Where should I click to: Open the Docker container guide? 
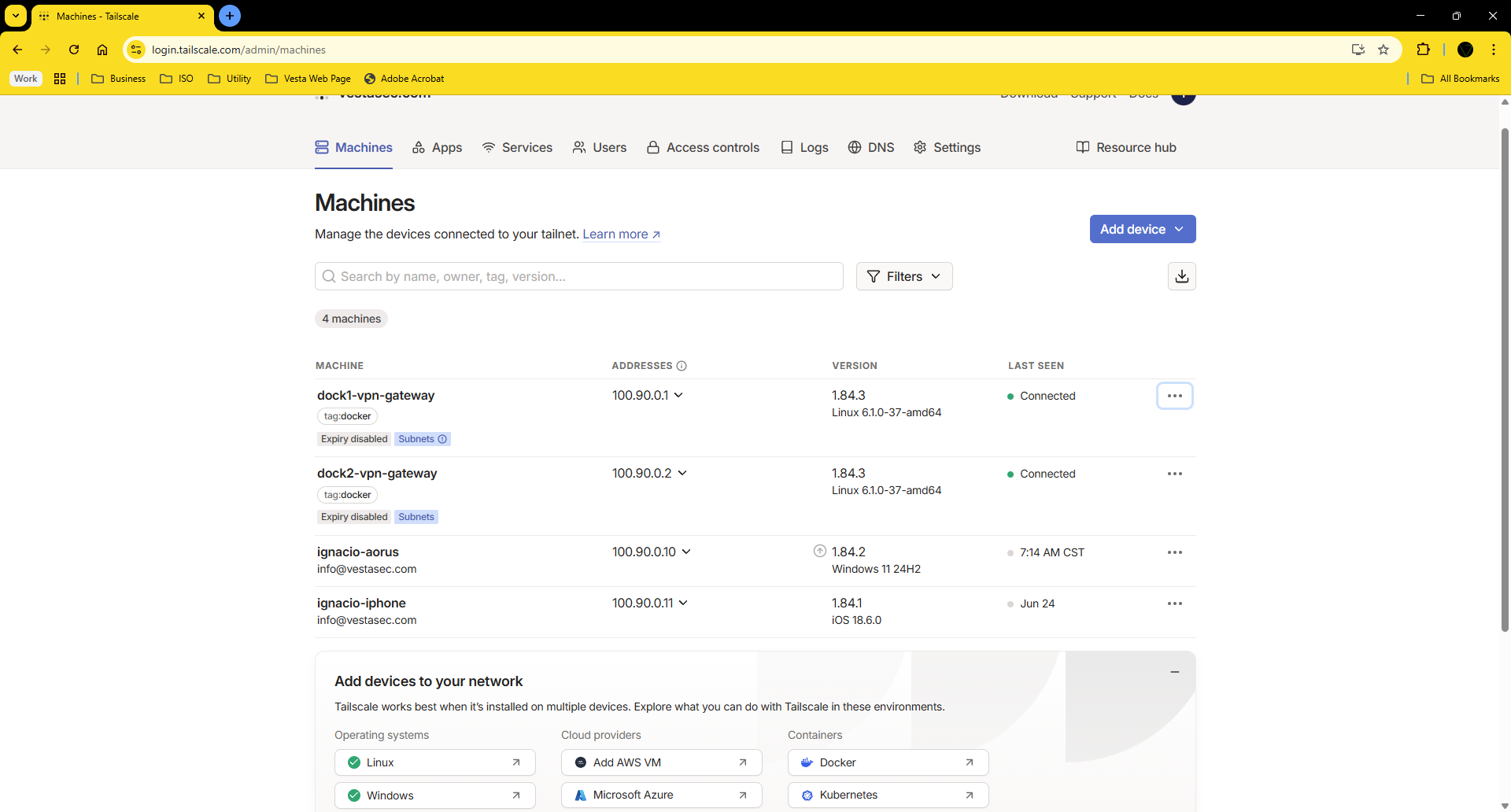888,762
